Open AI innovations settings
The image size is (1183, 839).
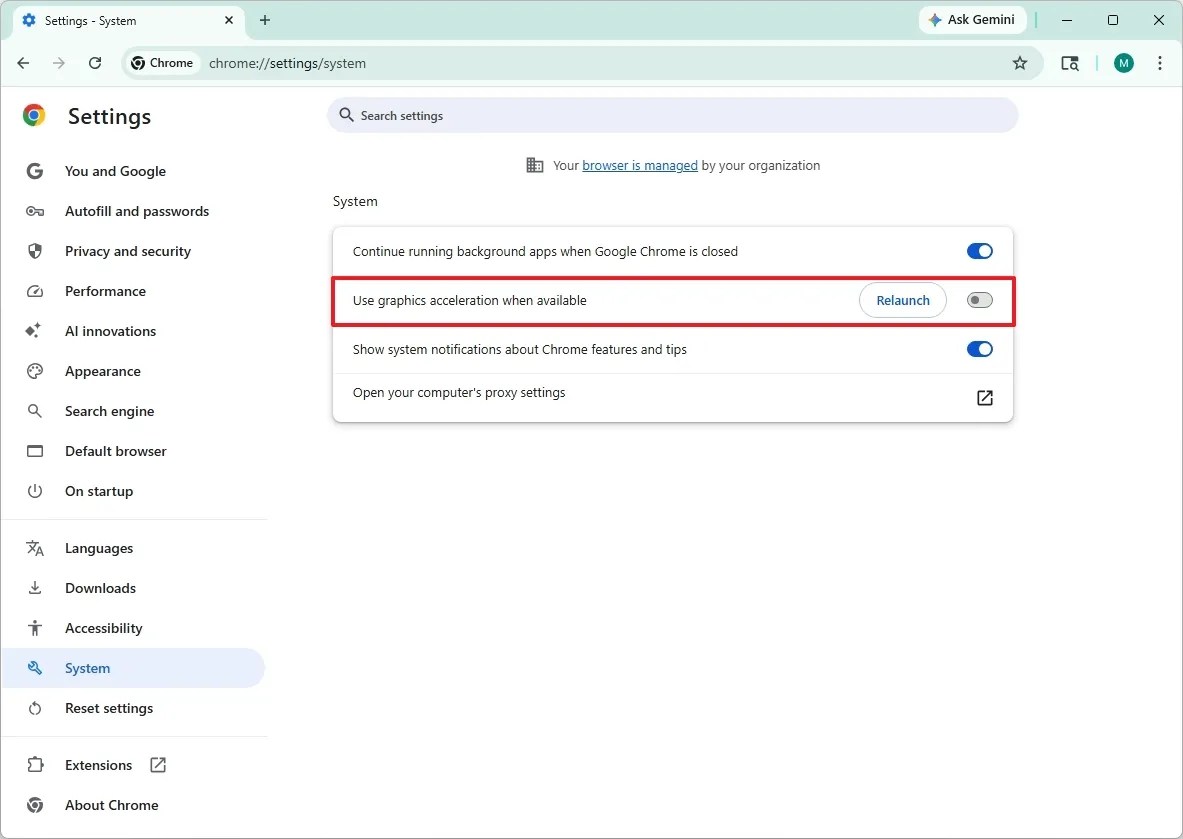click(110, 331)
